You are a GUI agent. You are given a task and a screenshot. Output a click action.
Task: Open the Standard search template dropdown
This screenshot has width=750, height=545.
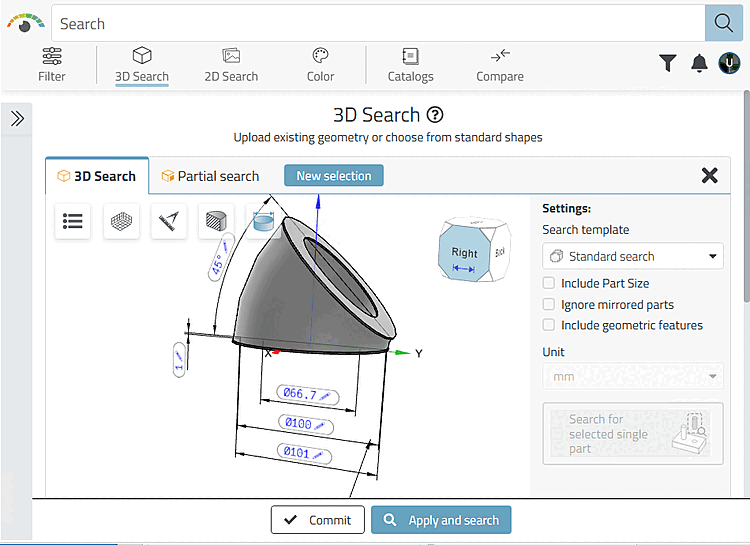pyautogui.click(x=632, y=256)
